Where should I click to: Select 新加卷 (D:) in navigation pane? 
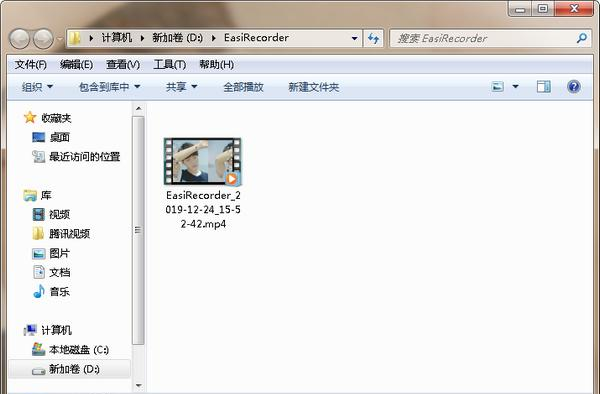pos(74,369)
